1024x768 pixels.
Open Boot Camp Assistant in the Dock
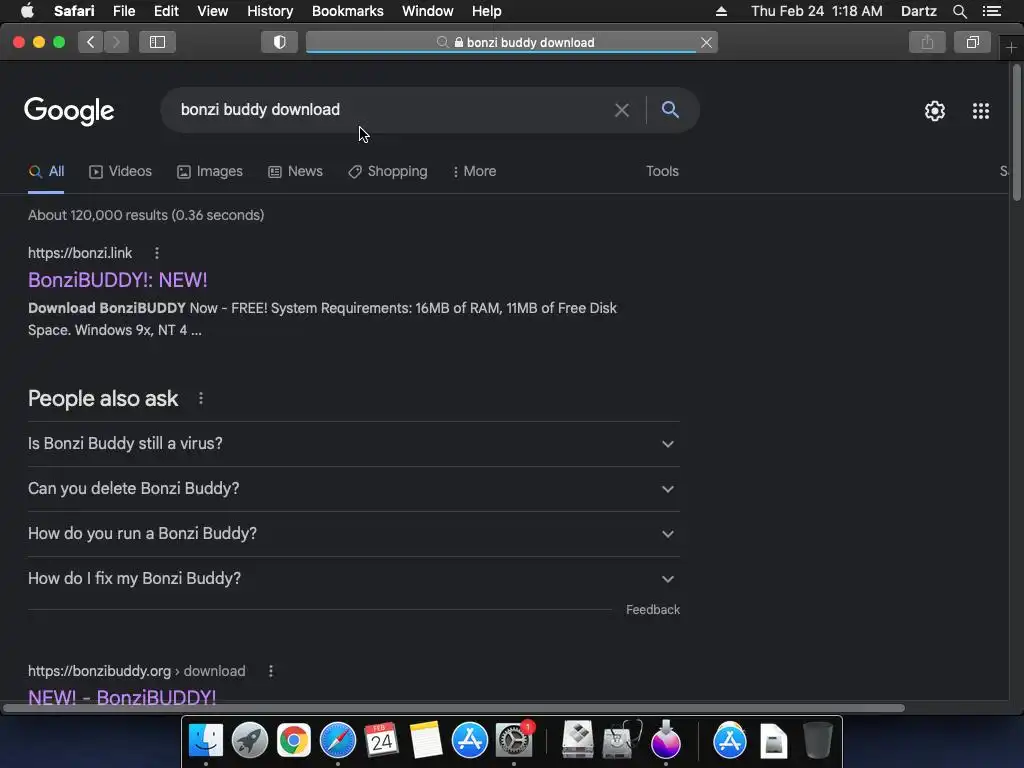[x=578, y=741]
